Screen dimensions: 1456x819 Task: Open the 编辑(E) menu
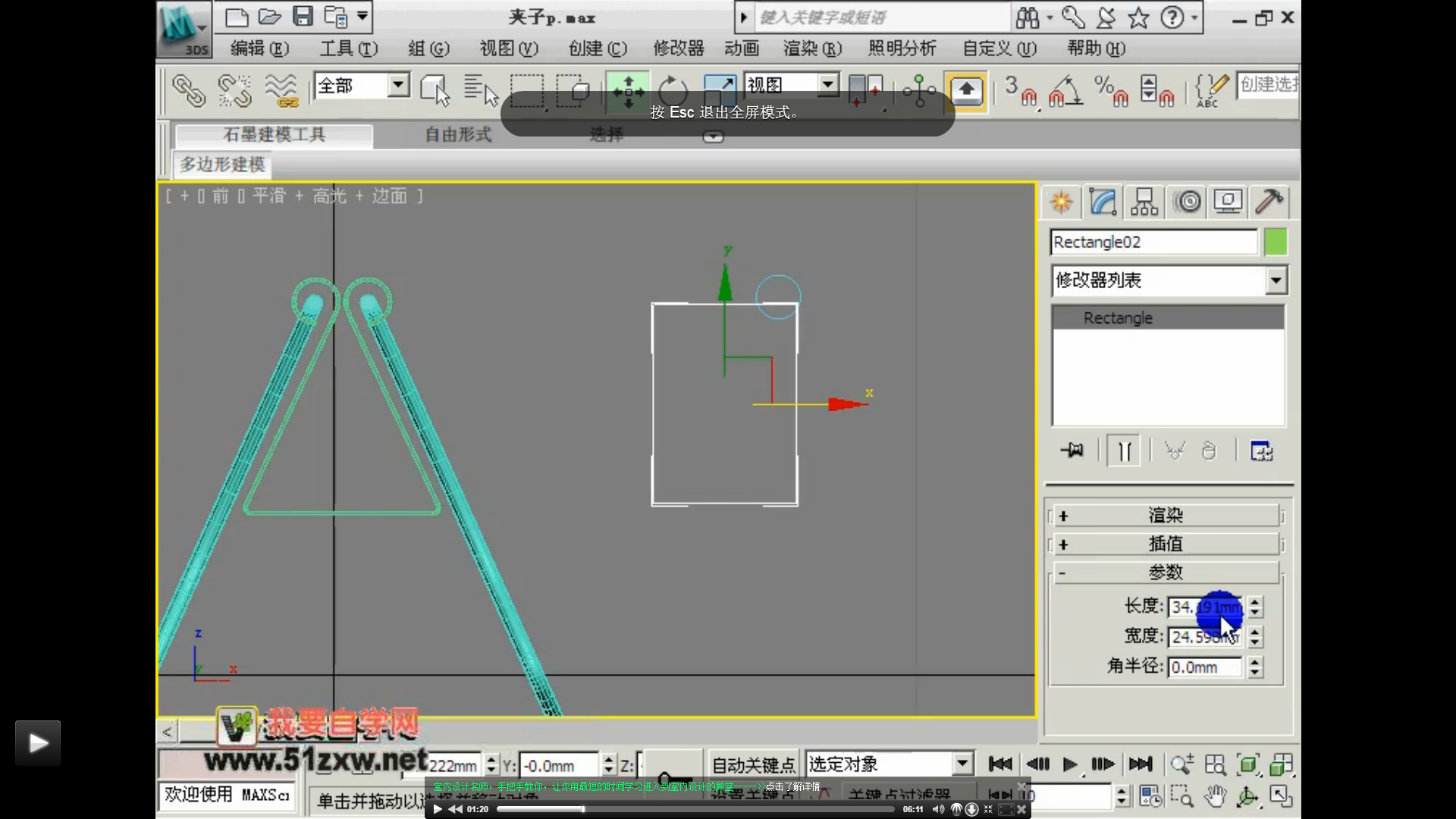coord(259,49)
